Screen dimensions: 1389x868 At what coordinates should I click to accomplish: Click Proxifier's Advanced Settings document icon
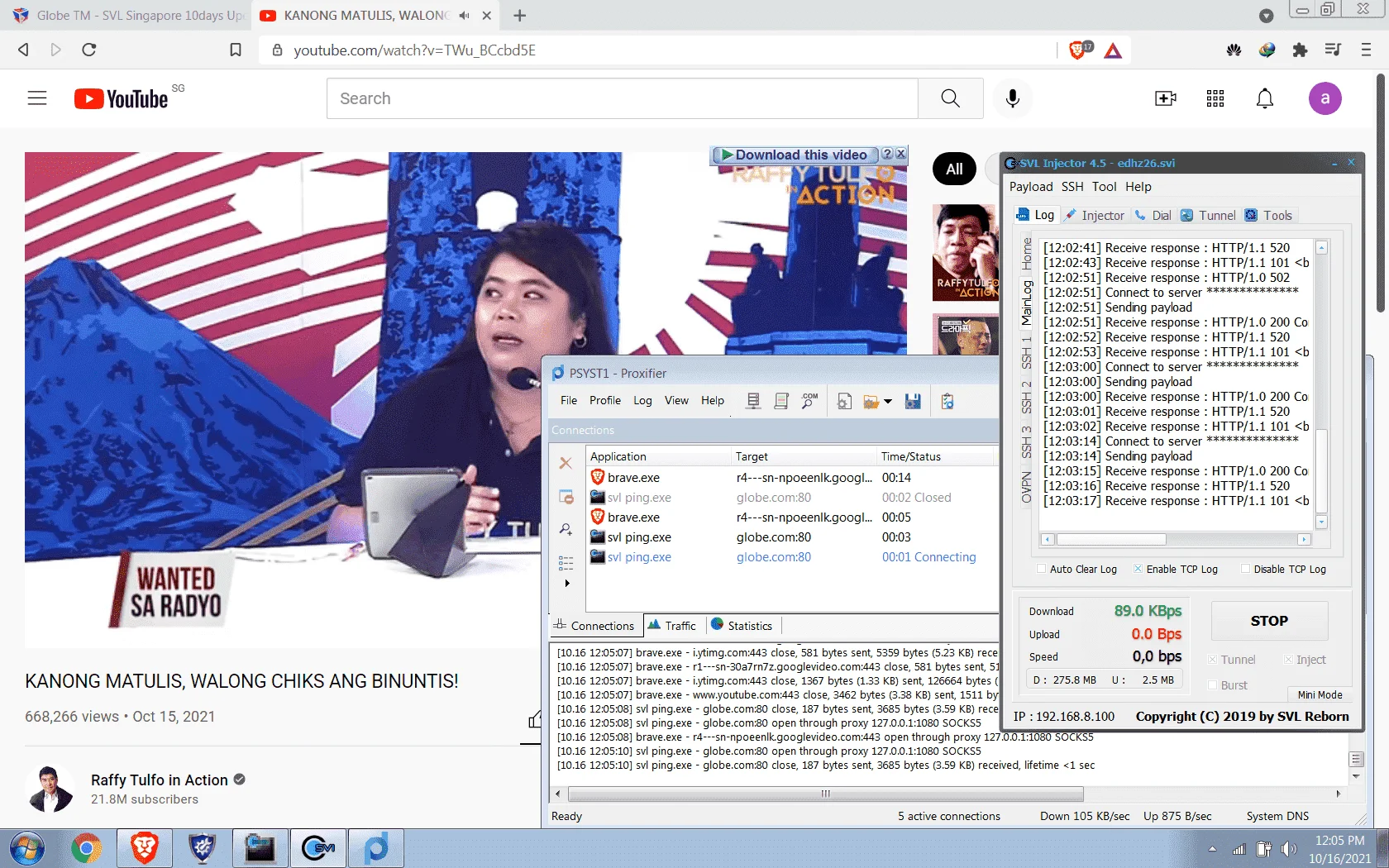(x=844, y=401)
